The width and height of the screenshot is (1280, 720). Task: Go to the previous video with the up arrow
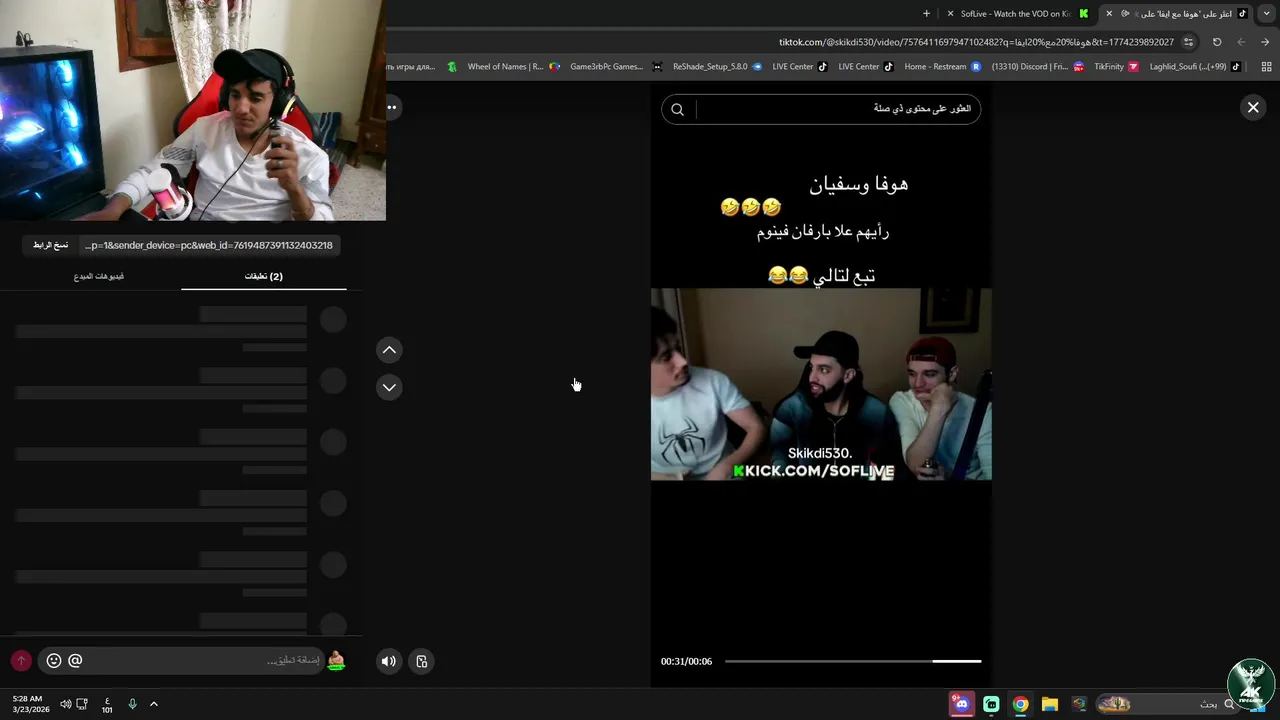[x=389, y=350]
